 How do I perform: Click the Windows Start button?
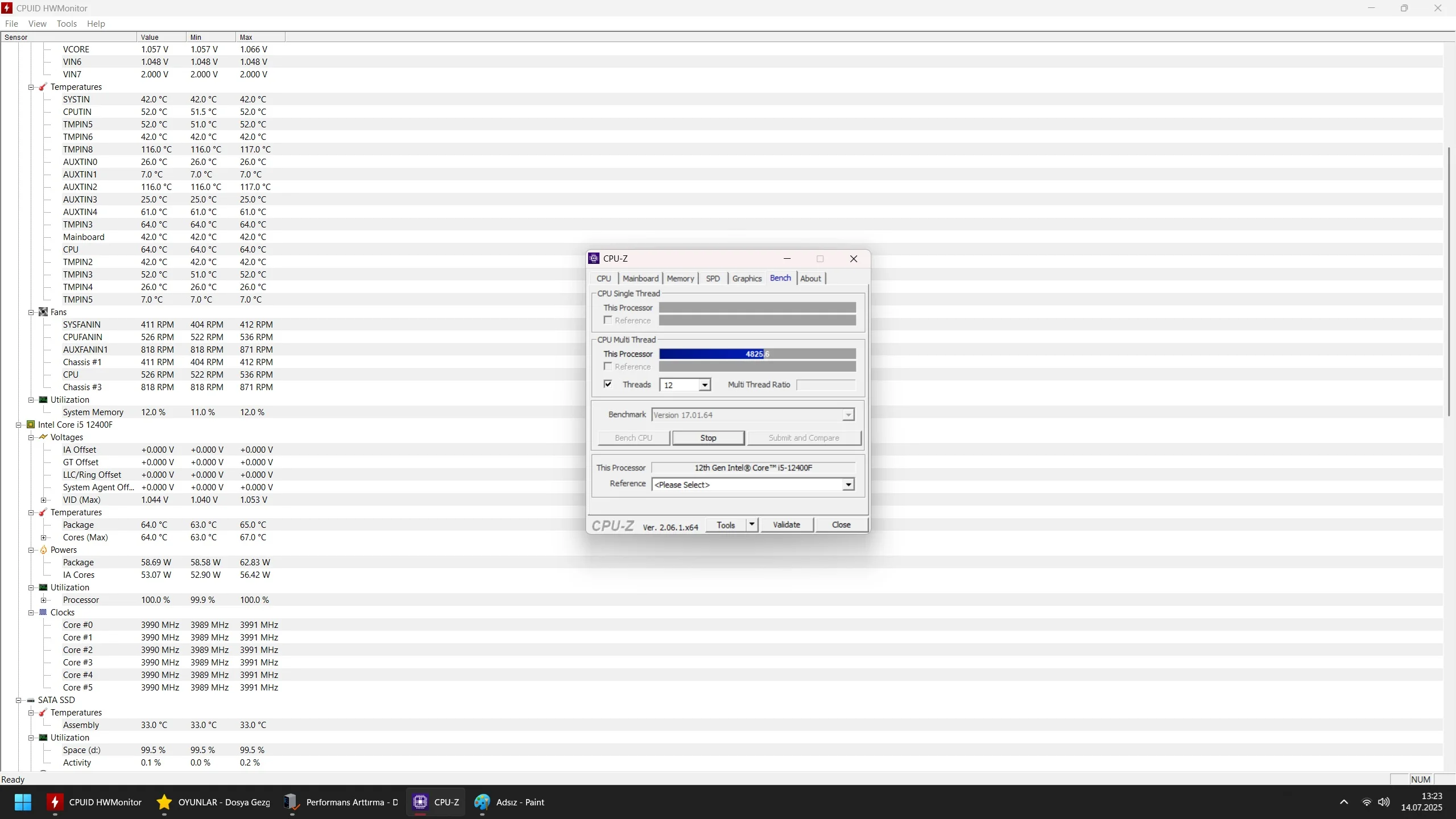(23, 803)
